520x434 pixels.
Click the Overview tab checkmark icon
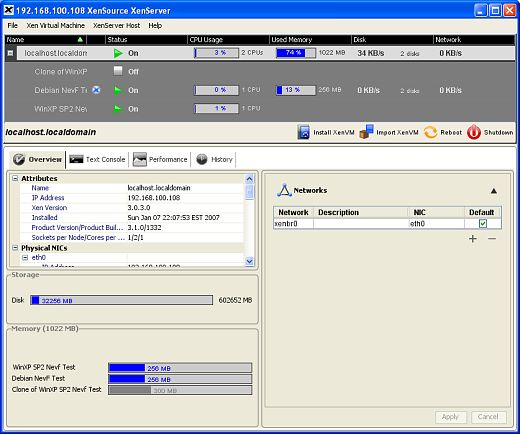[19, 160]
